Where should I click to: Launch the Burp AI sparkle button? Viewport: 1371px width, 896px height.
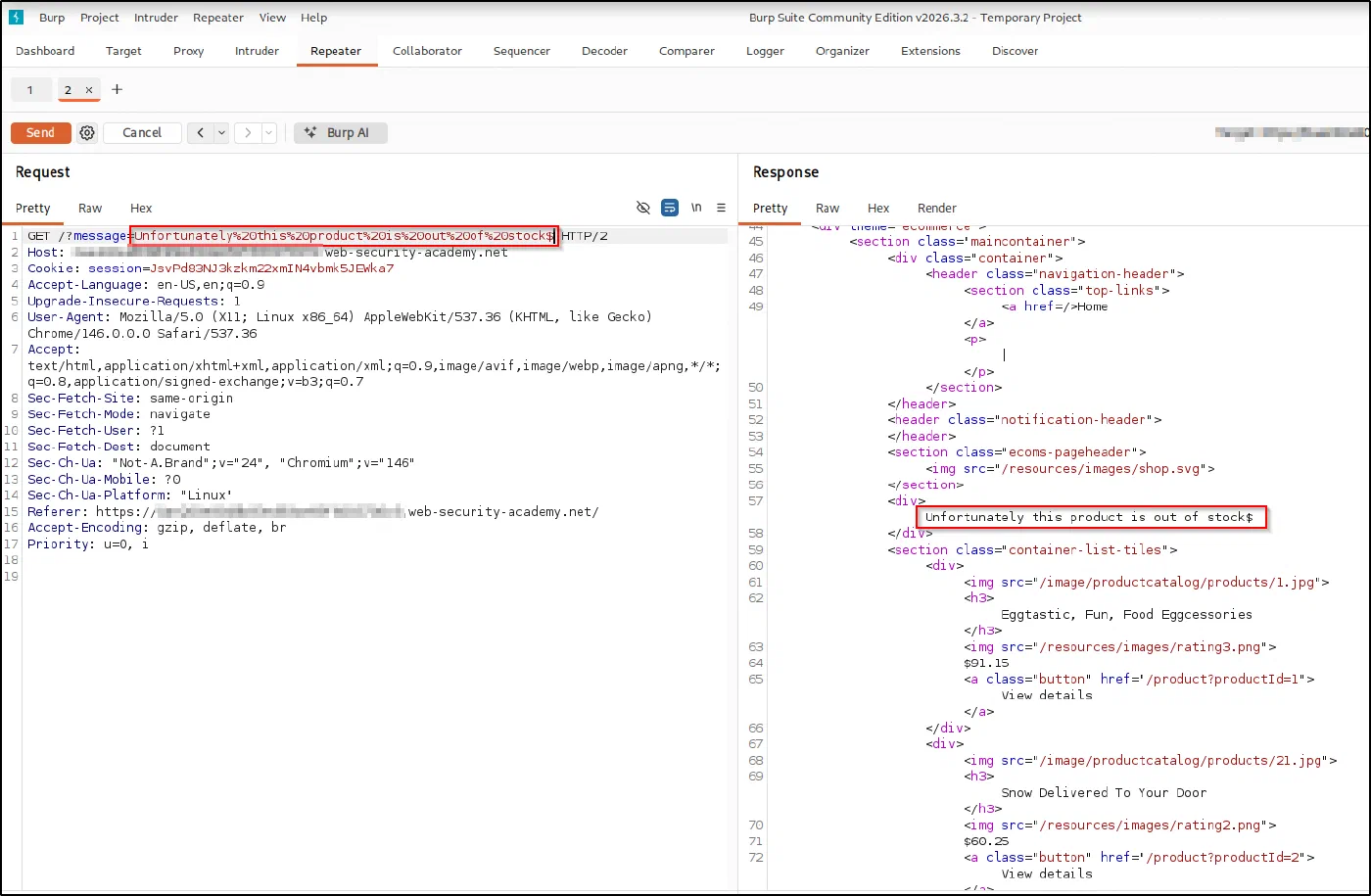(341, 133)
